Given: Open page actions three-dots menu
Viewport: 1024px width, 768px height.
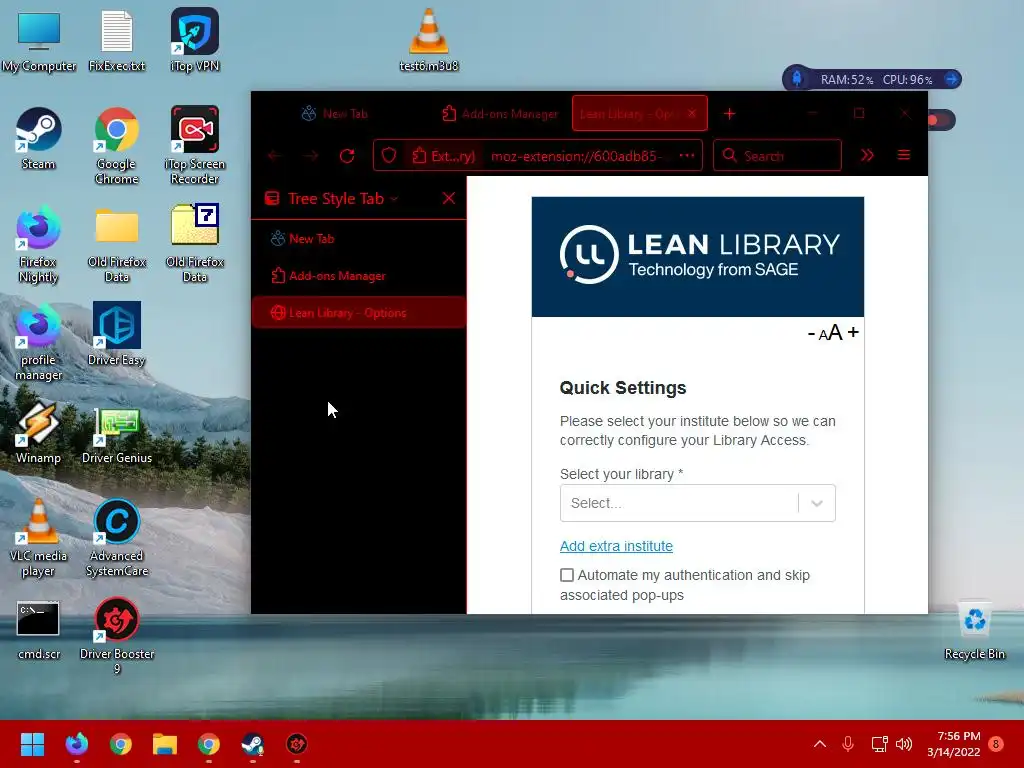Looking at the screenshot, I should click(x=686, y=155).
